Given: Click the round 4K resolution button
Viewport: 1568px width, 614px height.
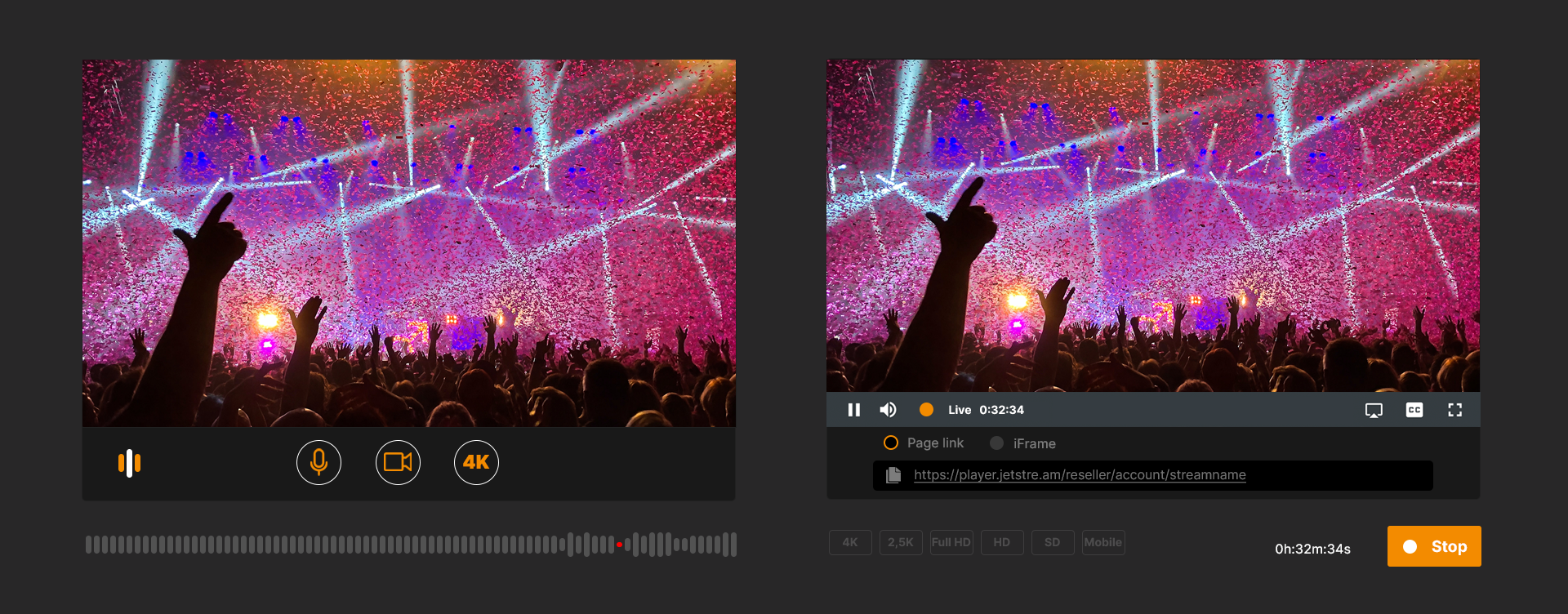Looking at the screenshot, I should pyautogui.click(x=476, y=463).
